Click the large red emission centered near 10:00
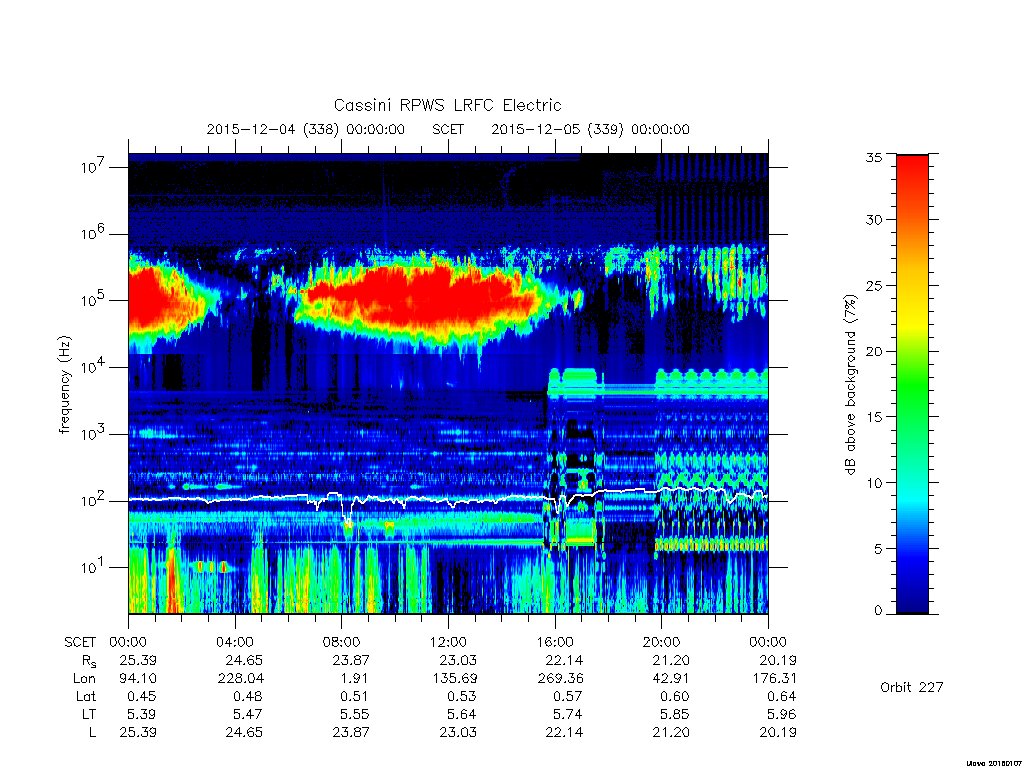Screen dimensions: 1024x768 (421, 299)
